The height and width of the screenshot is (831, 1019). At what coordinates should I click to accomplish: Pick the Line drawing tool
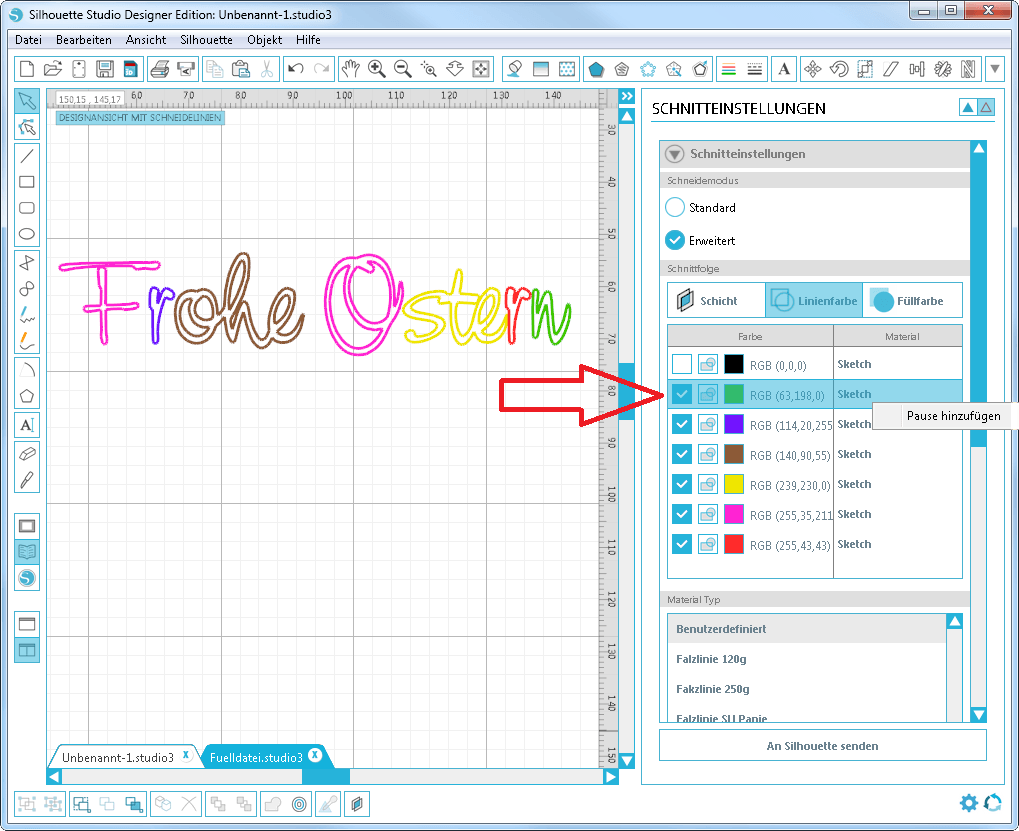(x=27, y=155)
